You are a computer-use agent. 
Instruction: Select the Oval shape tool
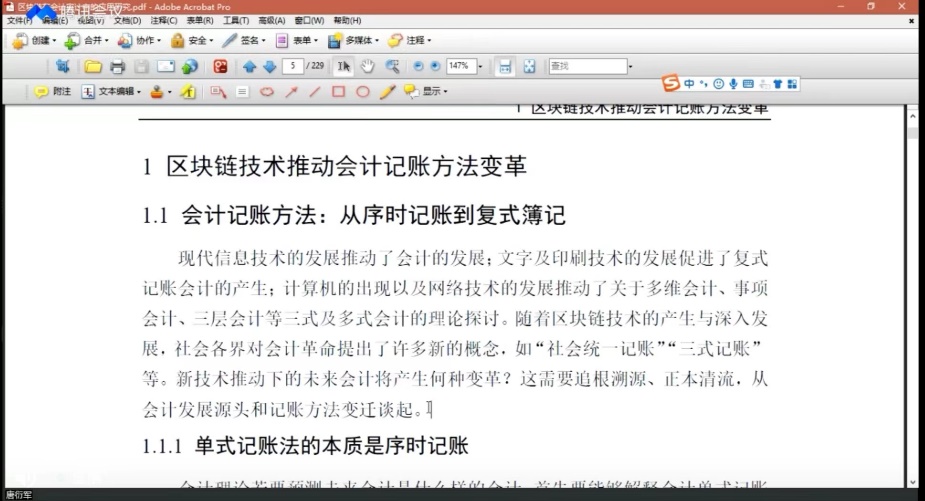pyautogui.click(x=267, y=92)
